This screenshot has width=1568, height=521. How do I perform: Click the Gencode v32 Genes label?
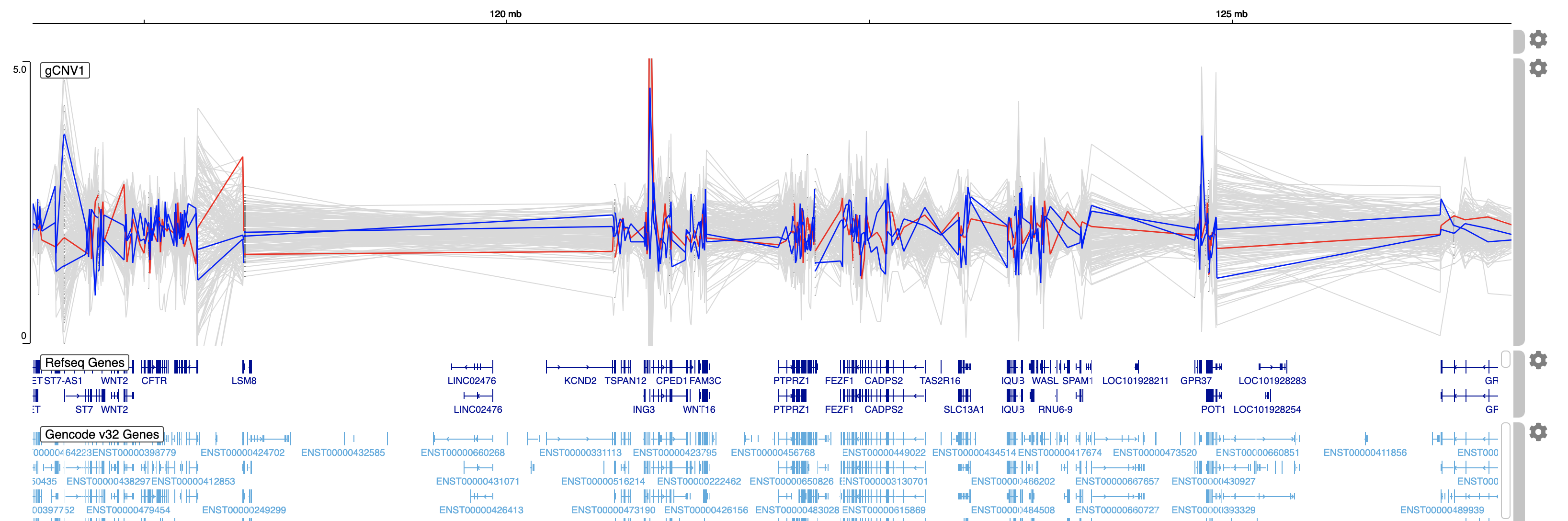[x=102, y=435]
